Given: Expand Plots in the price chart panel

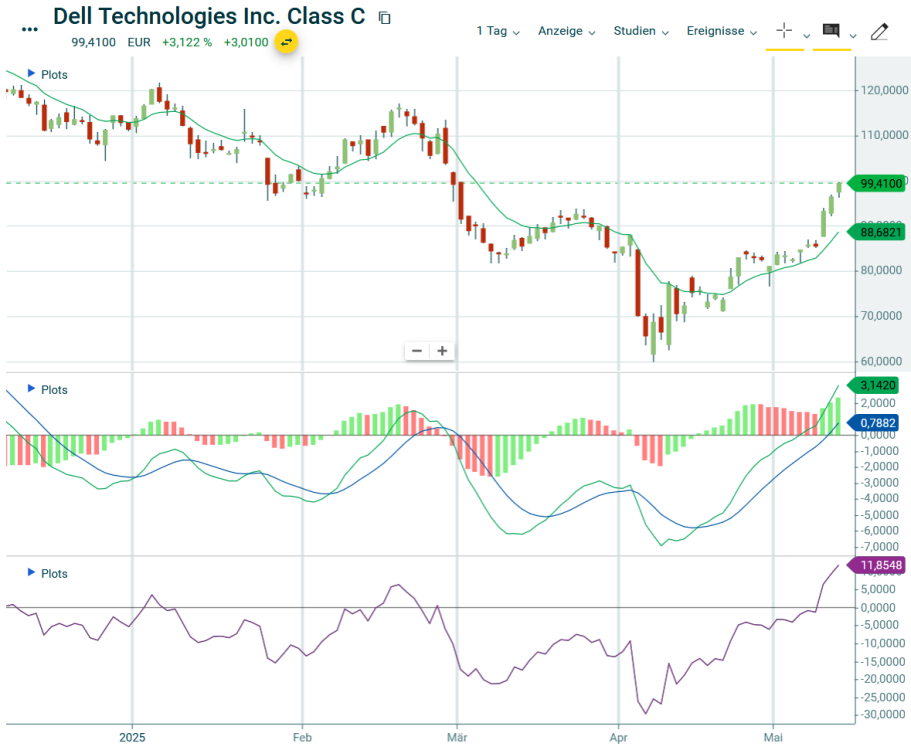Looking at the screenshot, I should point(48,74).
